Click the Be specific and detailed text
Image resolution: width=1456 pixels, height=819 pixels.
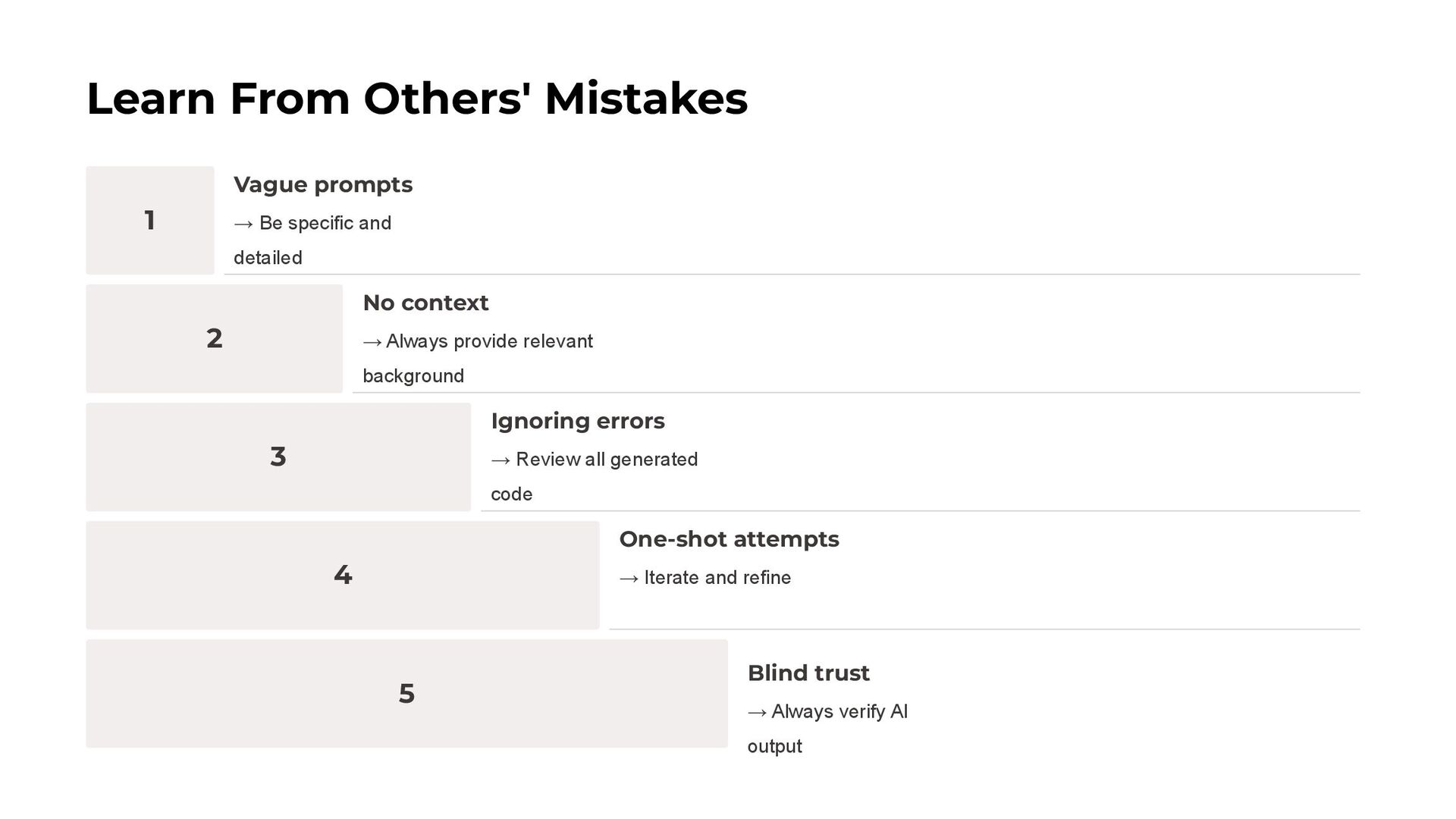312,240
